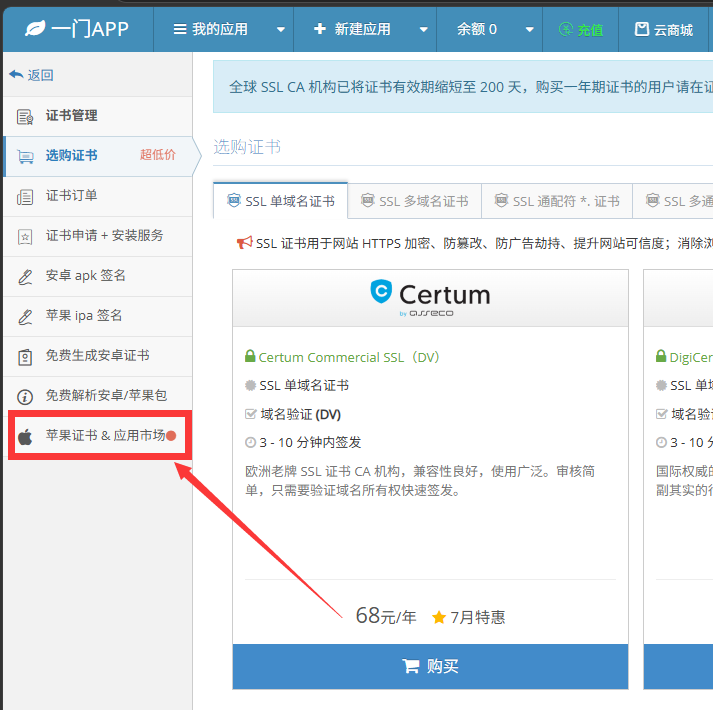Click the Certum logo image
The height and width of the screenshot is (710, 713).
(x=430, y=297)
